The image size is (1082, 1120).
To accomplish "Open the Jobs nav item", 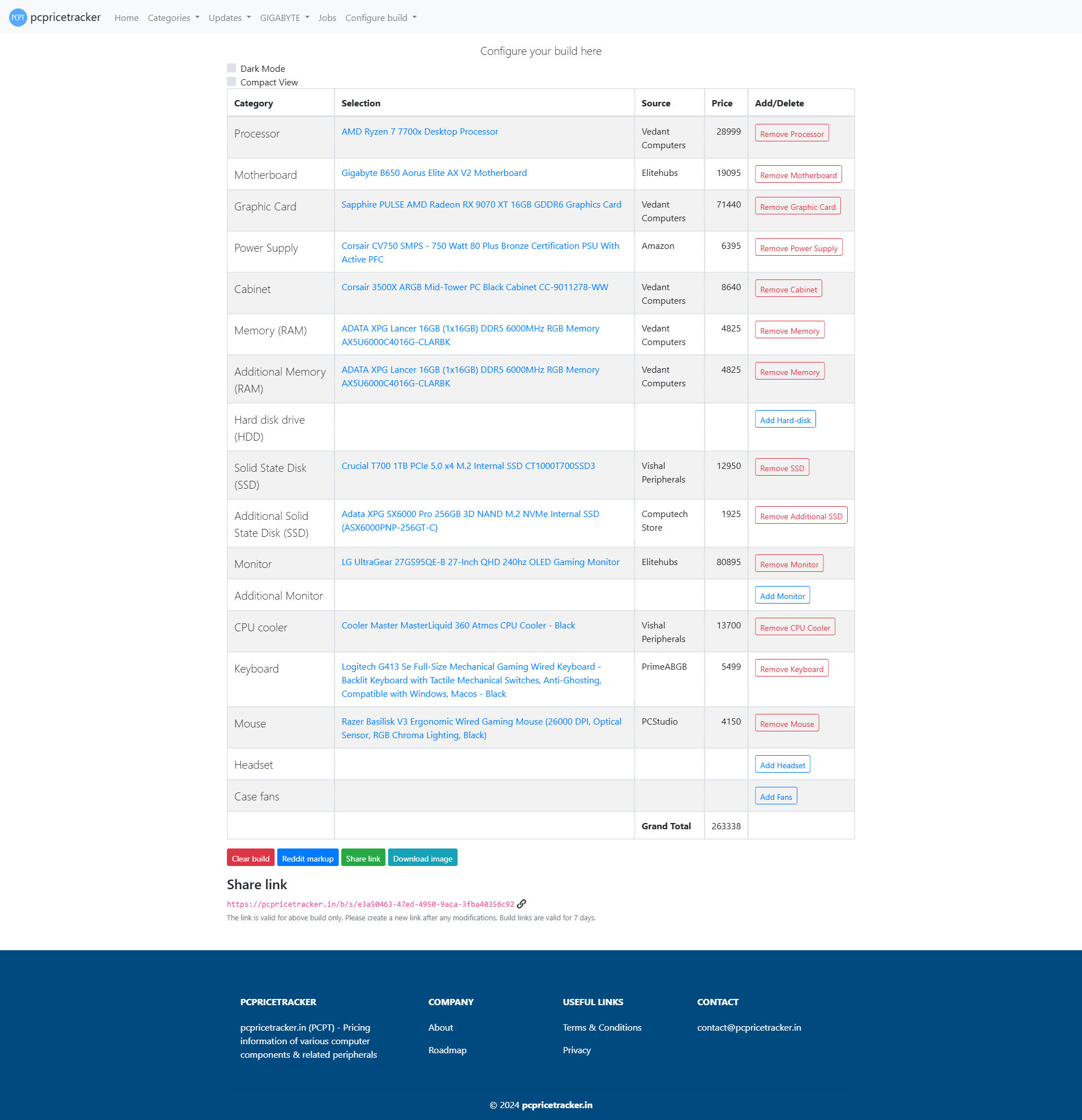I will pos(327,18).
